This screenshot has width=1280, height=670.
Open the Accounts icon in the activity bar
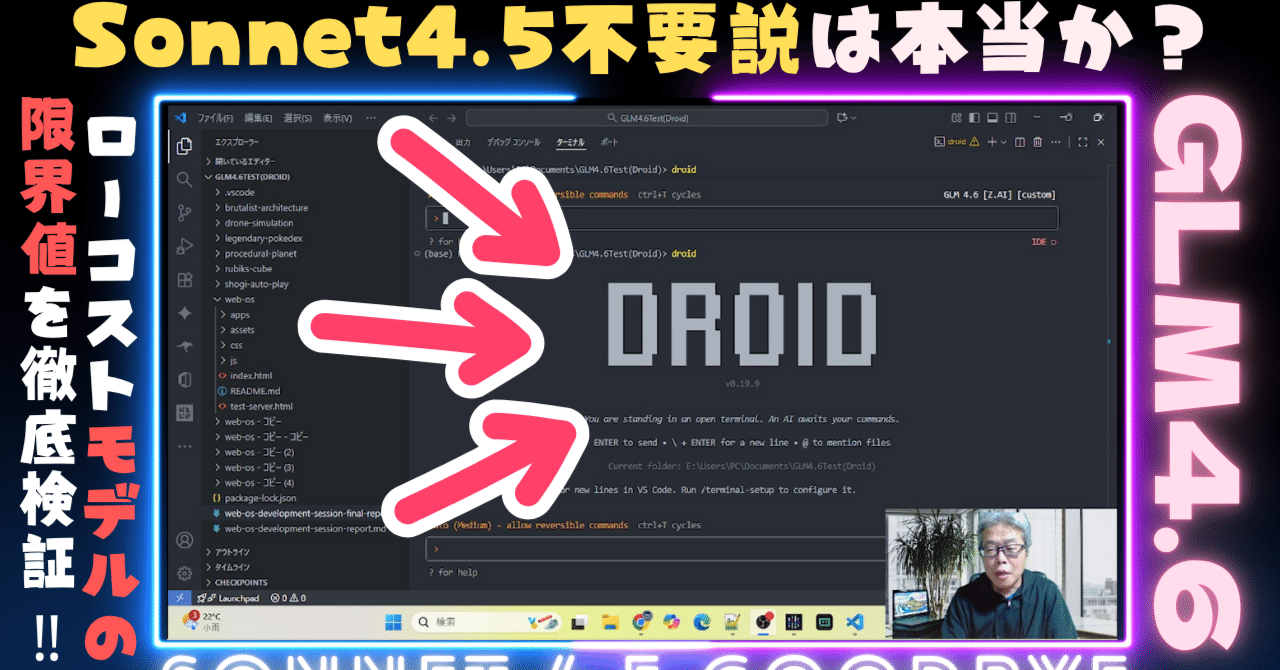point(183,540)
